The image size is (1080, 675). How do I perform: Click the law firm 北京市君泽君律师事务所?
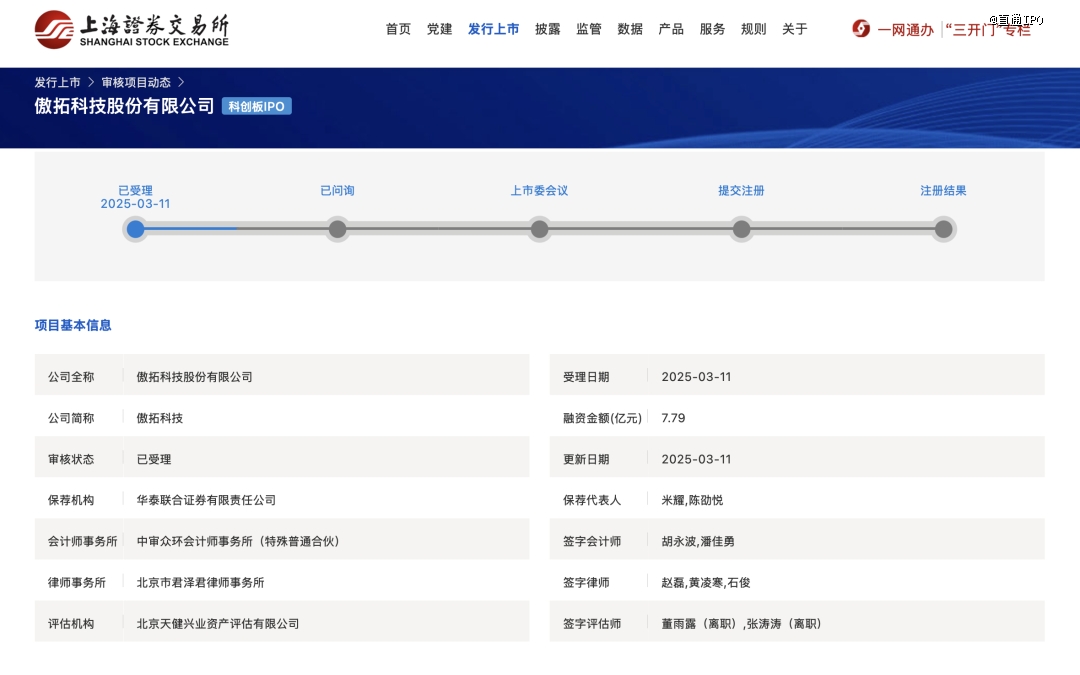[200, 583]
